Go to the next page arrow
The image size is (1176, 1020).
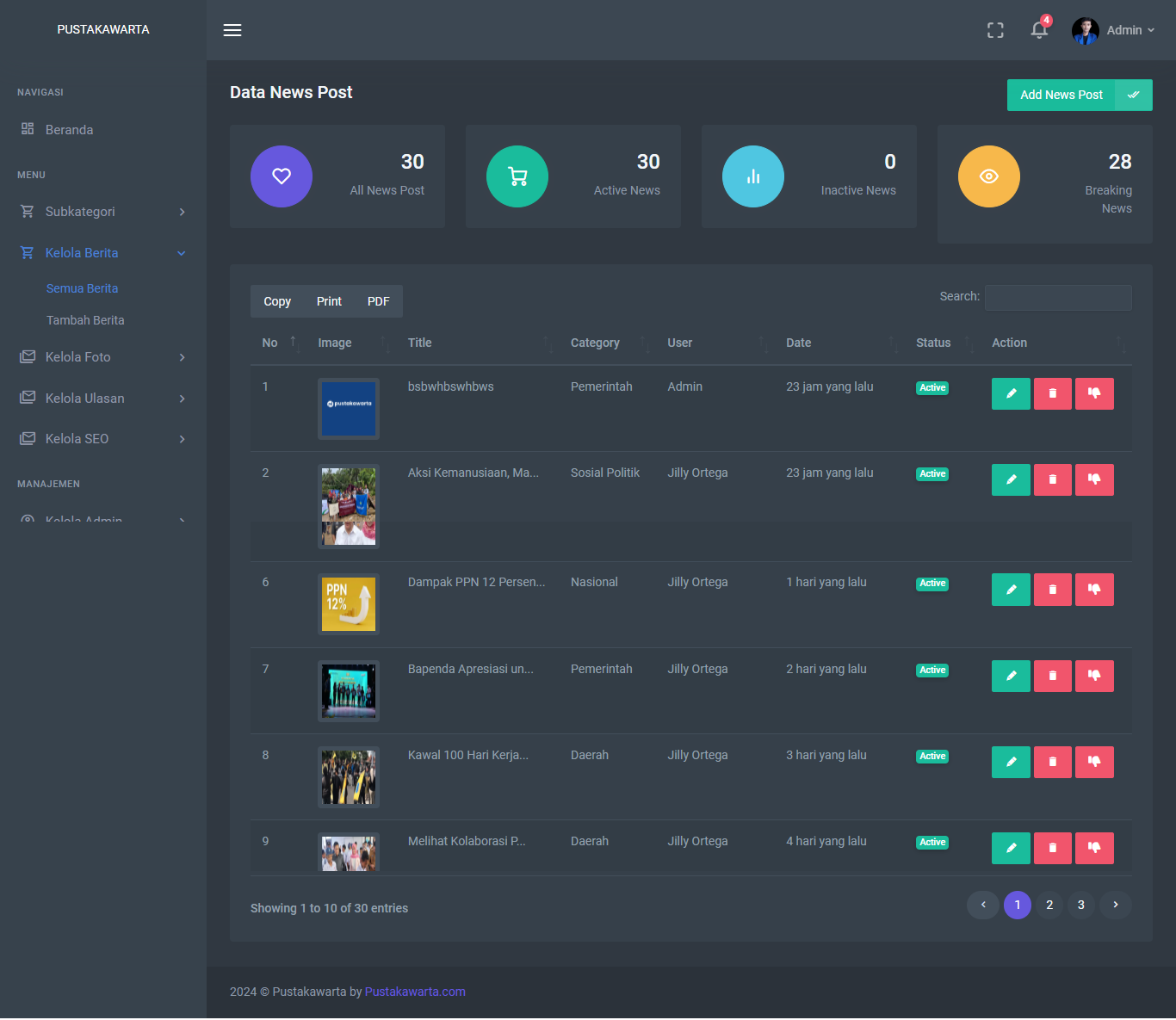1116,905
